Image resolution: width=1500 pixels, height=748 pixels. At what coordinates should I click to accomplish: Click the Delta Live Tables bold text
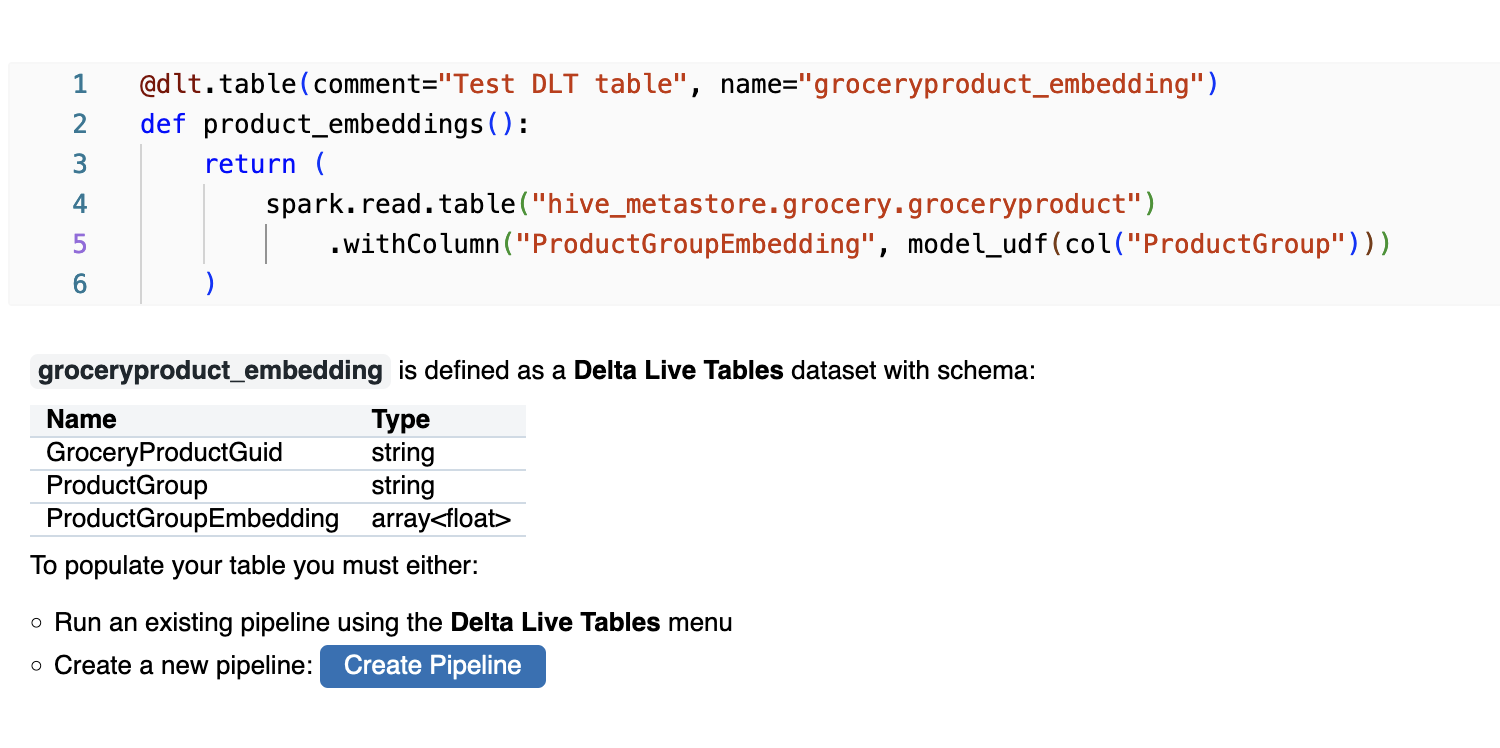click(x=678, y=369)
